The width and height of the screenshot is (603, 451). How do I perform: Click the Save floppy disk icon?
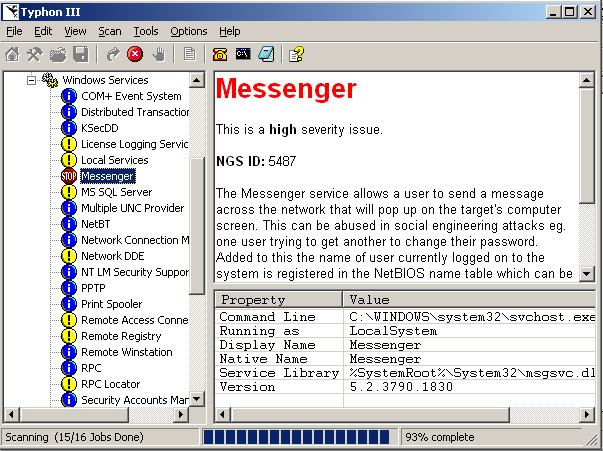(x=81, y=54)
